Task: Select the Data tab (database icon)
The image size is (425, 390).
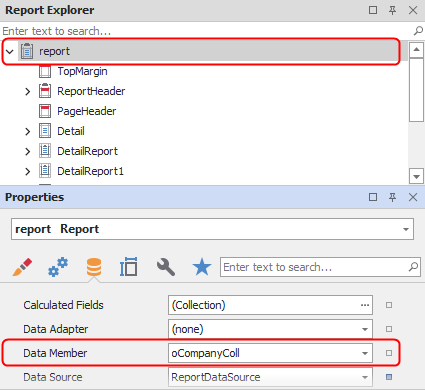Action: [x=94, y=267]
